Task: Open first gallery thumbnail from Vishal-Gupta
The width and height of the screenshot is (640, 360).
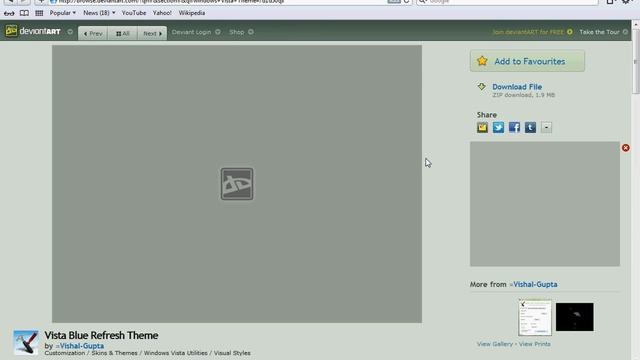Action: [535, 317]
